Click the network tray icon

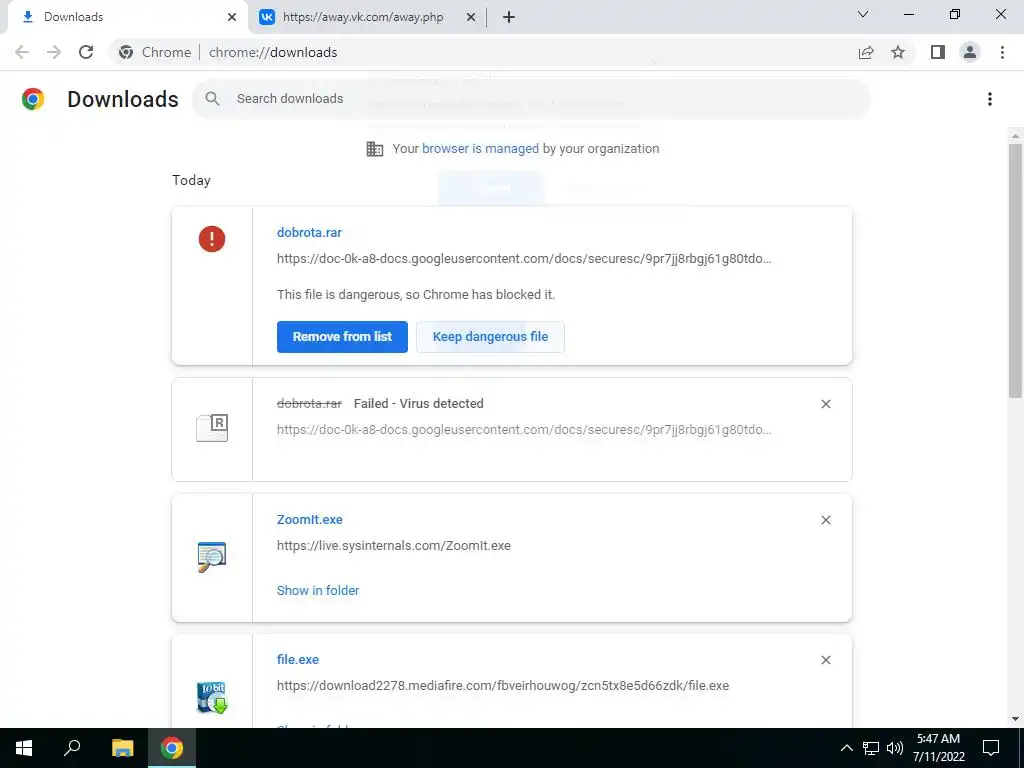(x=871, y=748)
